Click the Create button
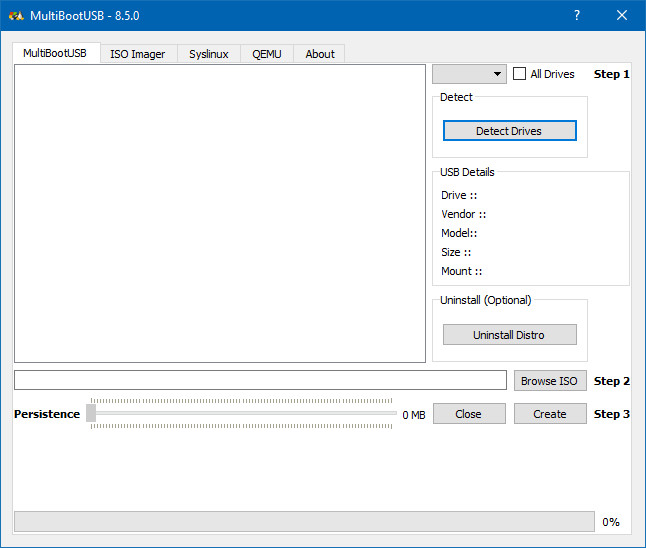Screen dimensions: 646x548 [550, 414]
